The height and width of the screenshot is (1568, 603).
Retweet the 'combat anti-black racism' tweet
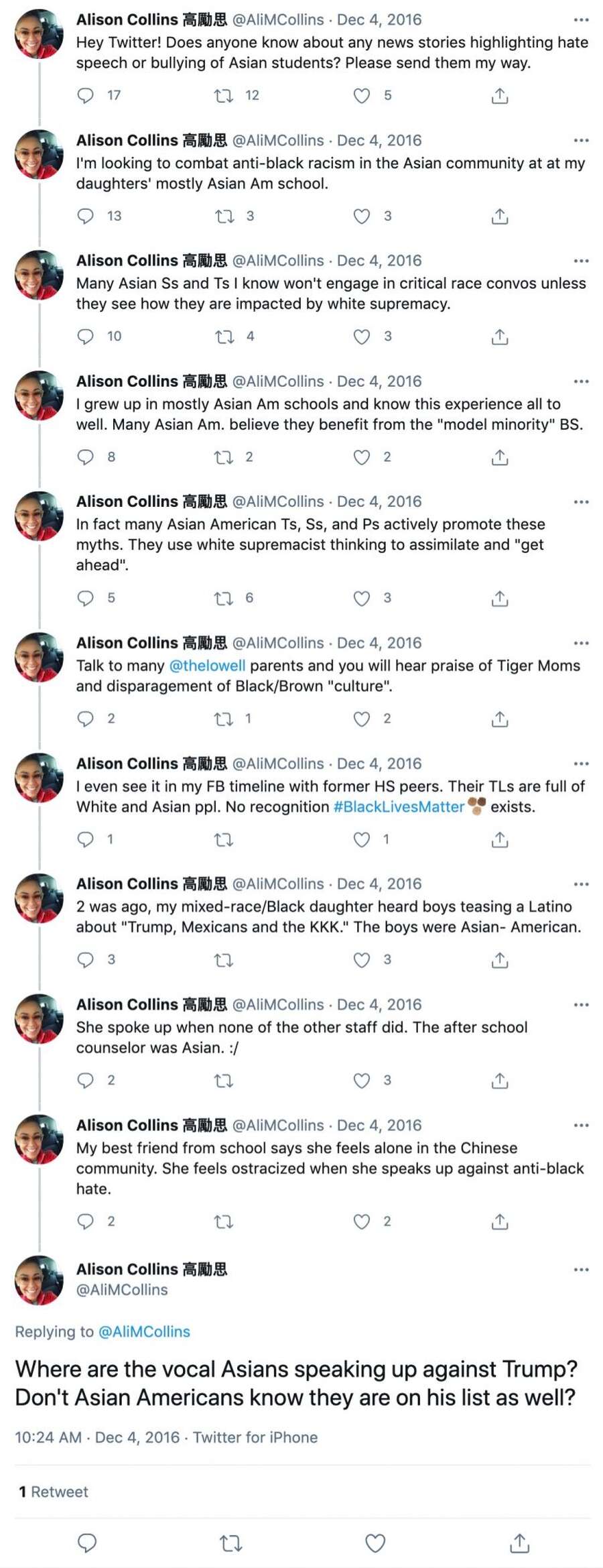(x=224, y=217)
